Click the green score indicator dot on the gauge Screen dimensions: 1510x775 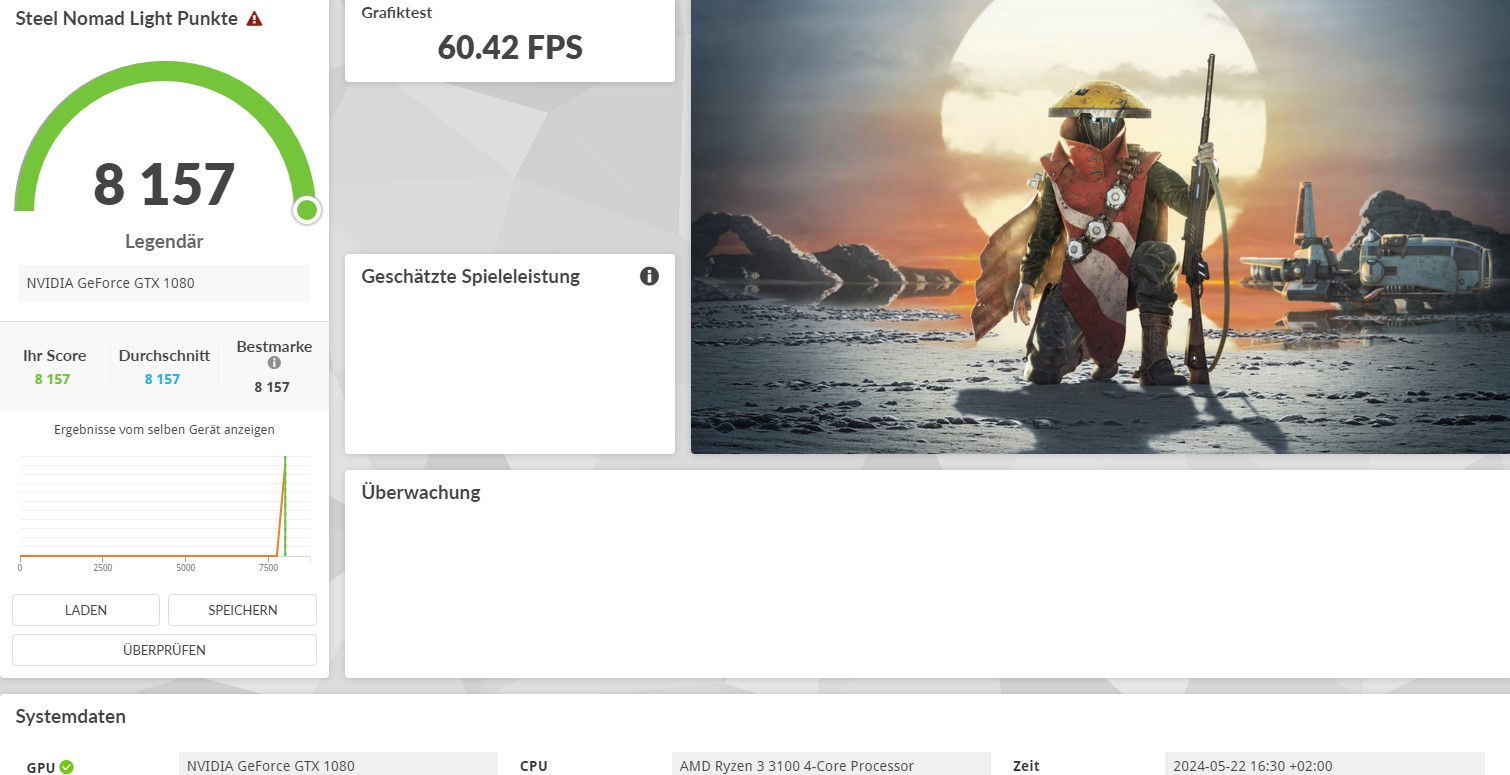click(x=307, y=210)
